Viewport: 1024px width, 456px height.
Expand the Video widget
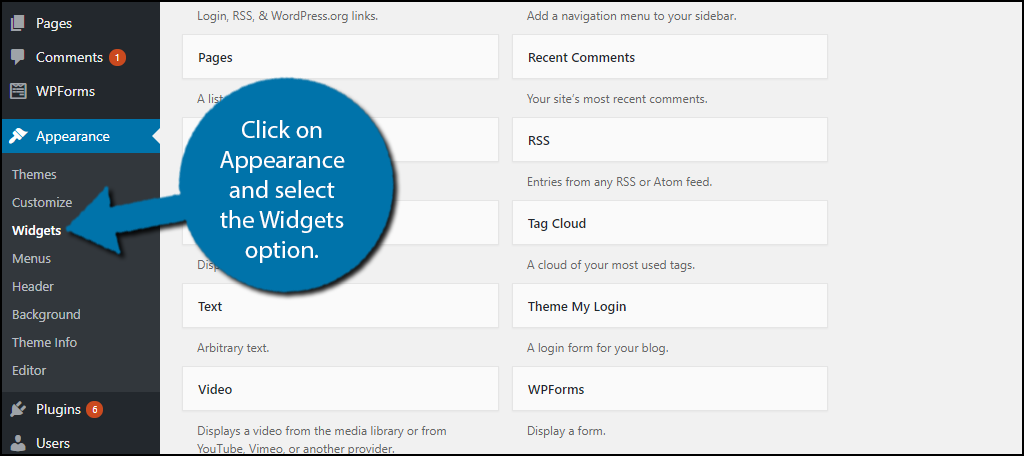point(340,389)
